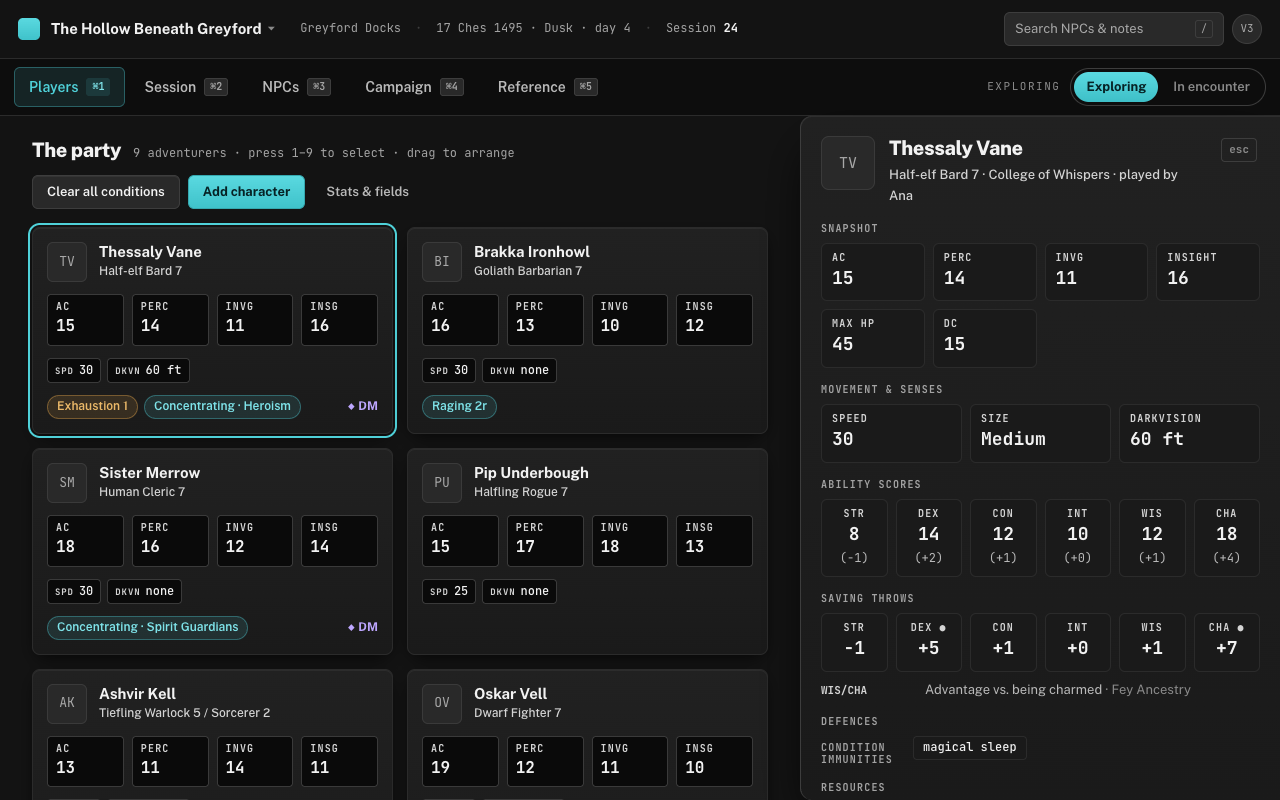The image size is (1280, 800).
Task: Switch to the Session tab
Action: click(x=186, y=87)
